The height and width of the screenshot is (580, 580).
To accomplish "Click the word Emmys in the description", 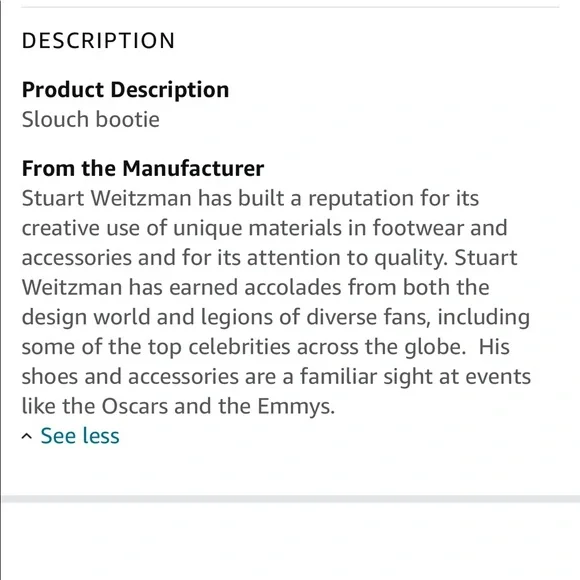I will click(296, 407).
